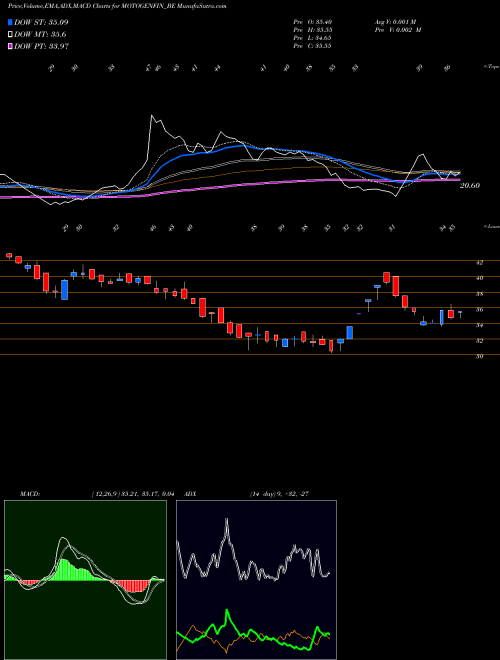Viewport: 500px width, 660px height.
Task: Click the ADX '(14 day) 9, +32, -27' values
Action: click(x=279, y=494)
